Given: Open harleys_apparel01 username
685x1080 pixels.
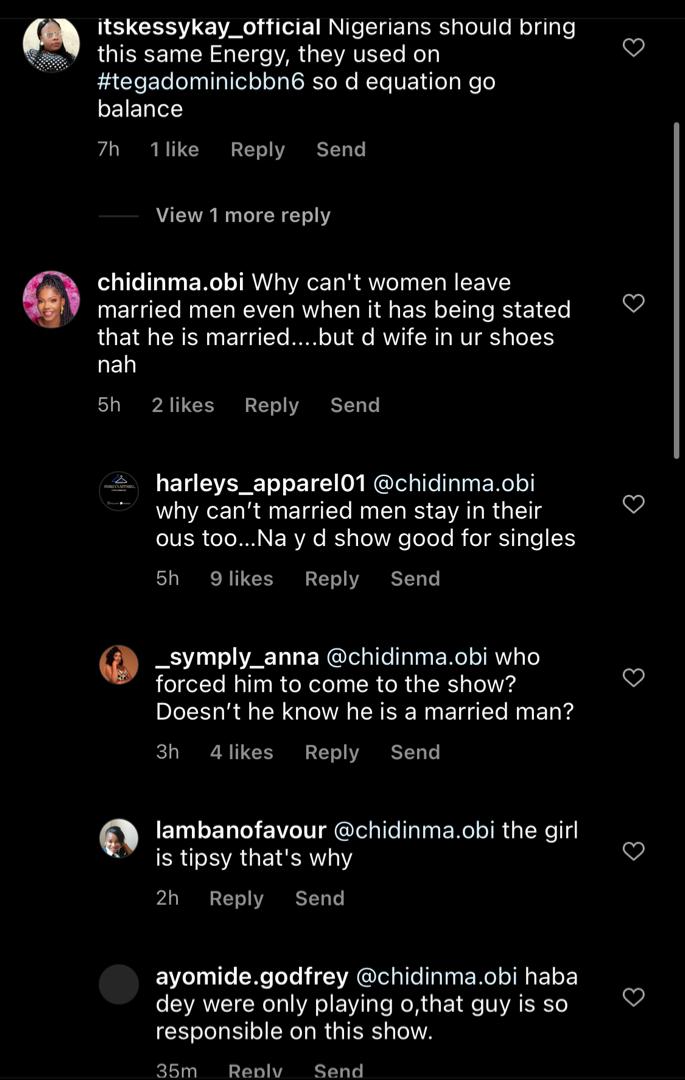Looking at the screenshot, I should coord(260,484).
